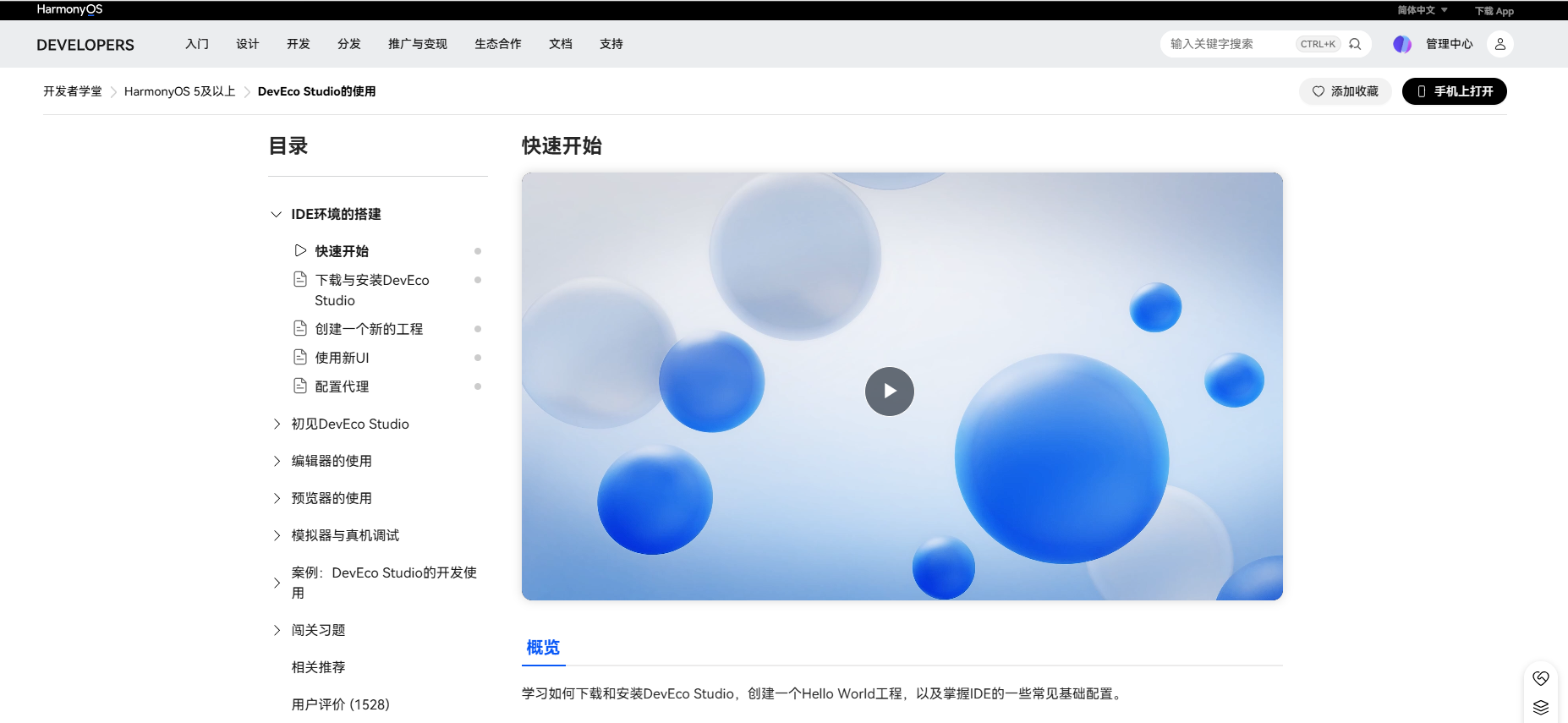Viewport: 1568px width, 723px height.
Task: Click document icon next to 使用新UI
Action: (300, 357)
